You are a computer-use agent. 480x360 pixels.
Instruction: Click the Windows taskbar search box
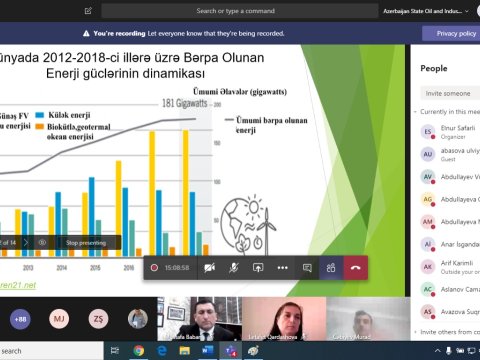tap(52, 351)
